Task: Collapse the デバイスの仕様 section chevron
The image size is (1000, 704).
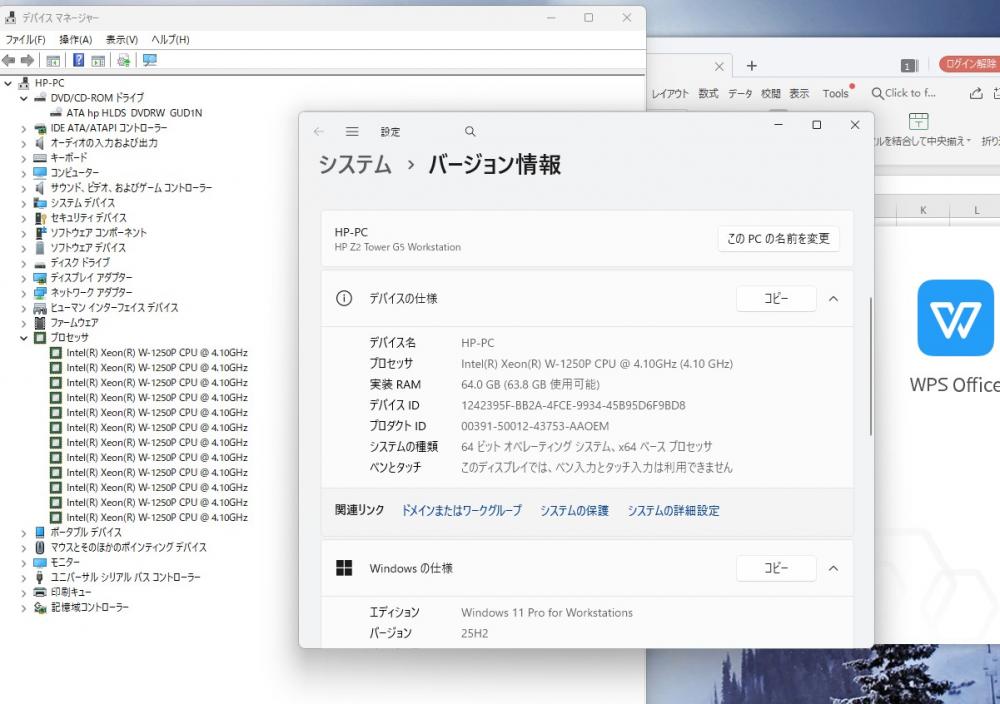Action: pos(834,298)
